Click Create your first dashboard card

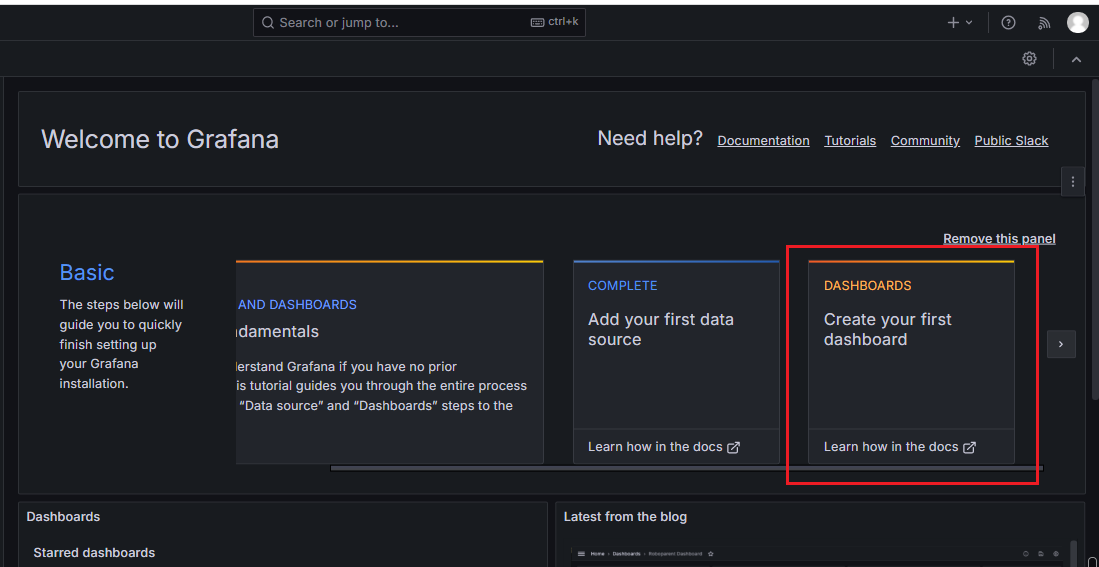[x=911, y=362]
